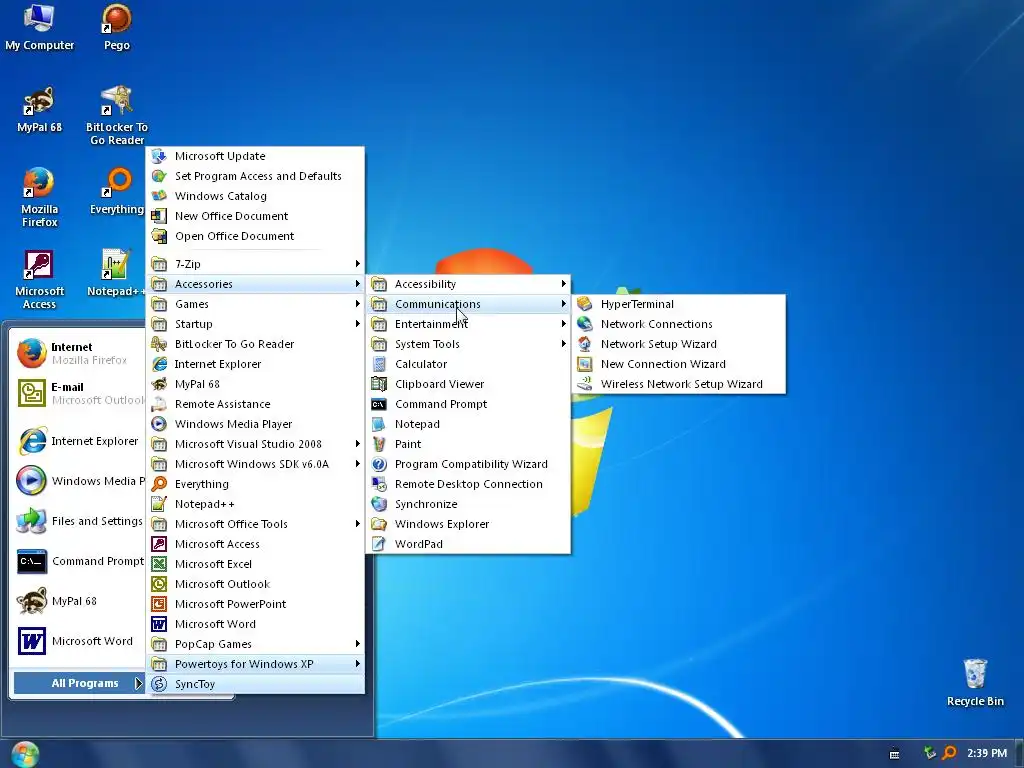Viewport: 1024px width, 768px height.
Task: Open Windows Catalog
Action: tap(255, 196)
